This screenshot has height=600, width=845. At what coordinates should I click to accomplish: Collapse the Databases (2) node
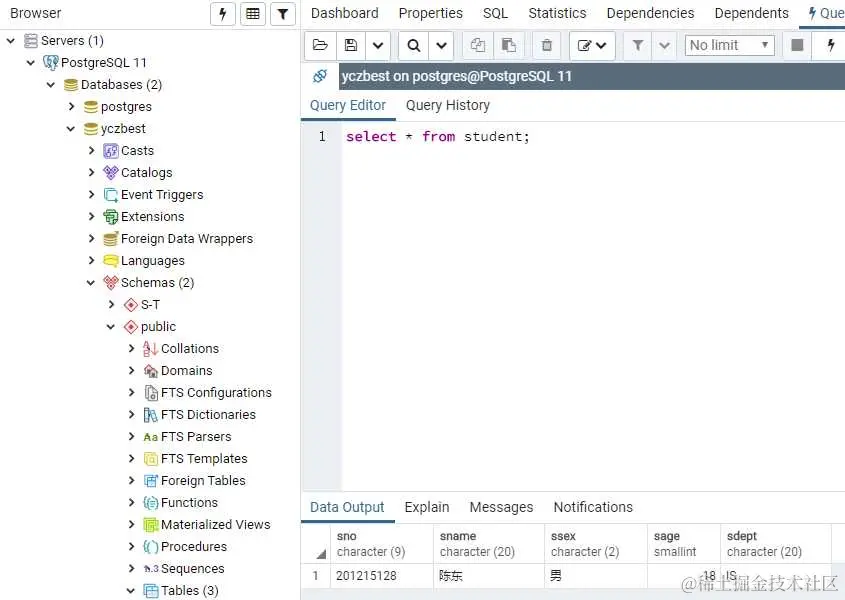(x=51, y=85)
